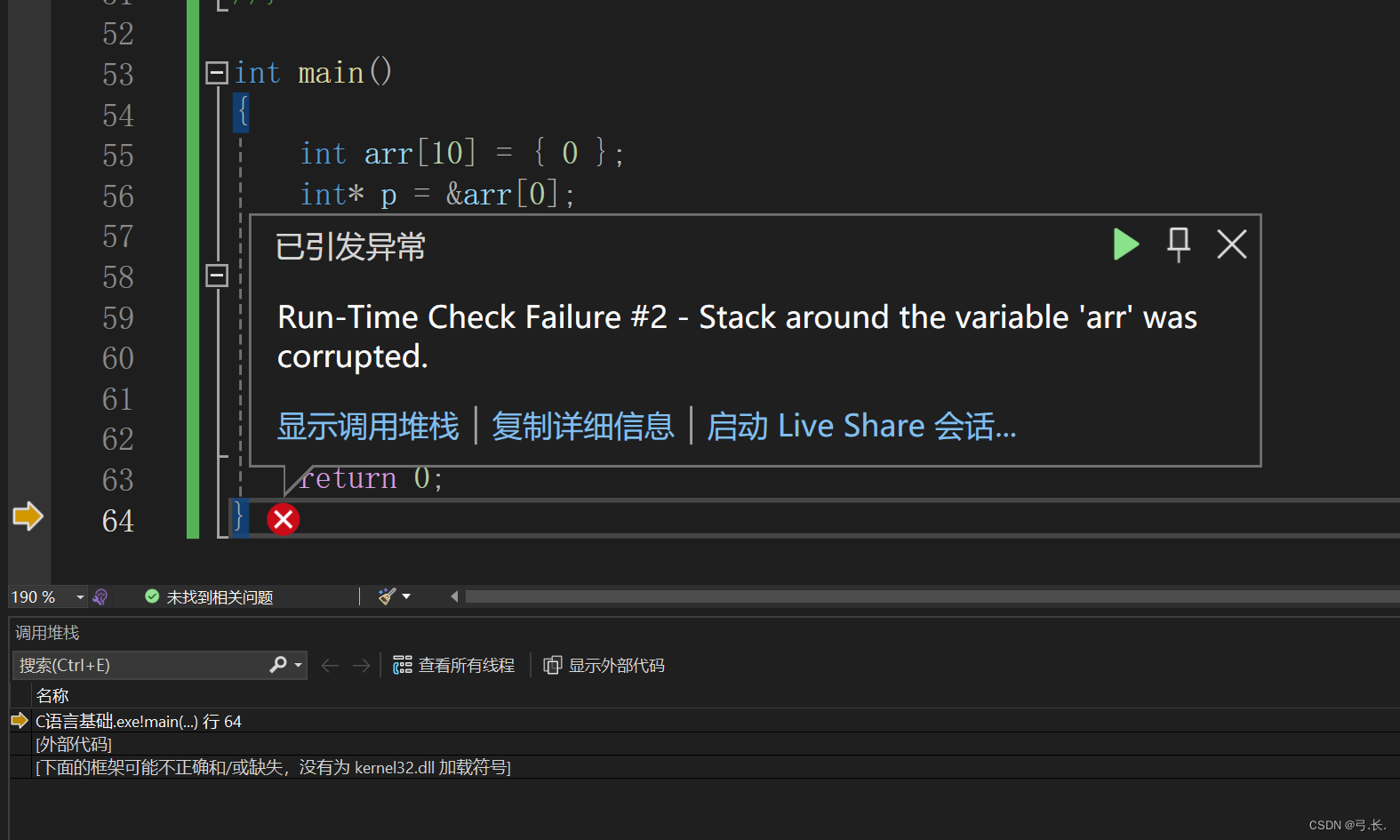Pin the exception popup

click(x=1179, y=244)
